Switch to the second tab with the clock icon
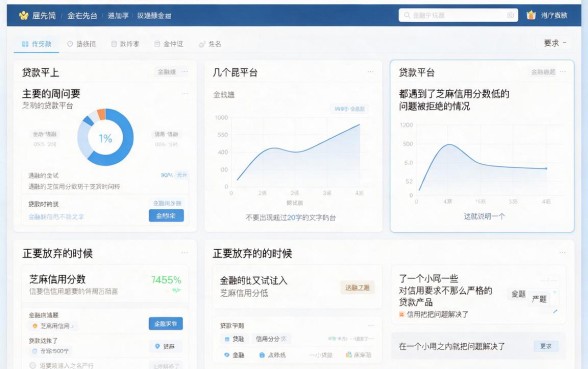The image size is (588, 369). [x=81, y=44]
